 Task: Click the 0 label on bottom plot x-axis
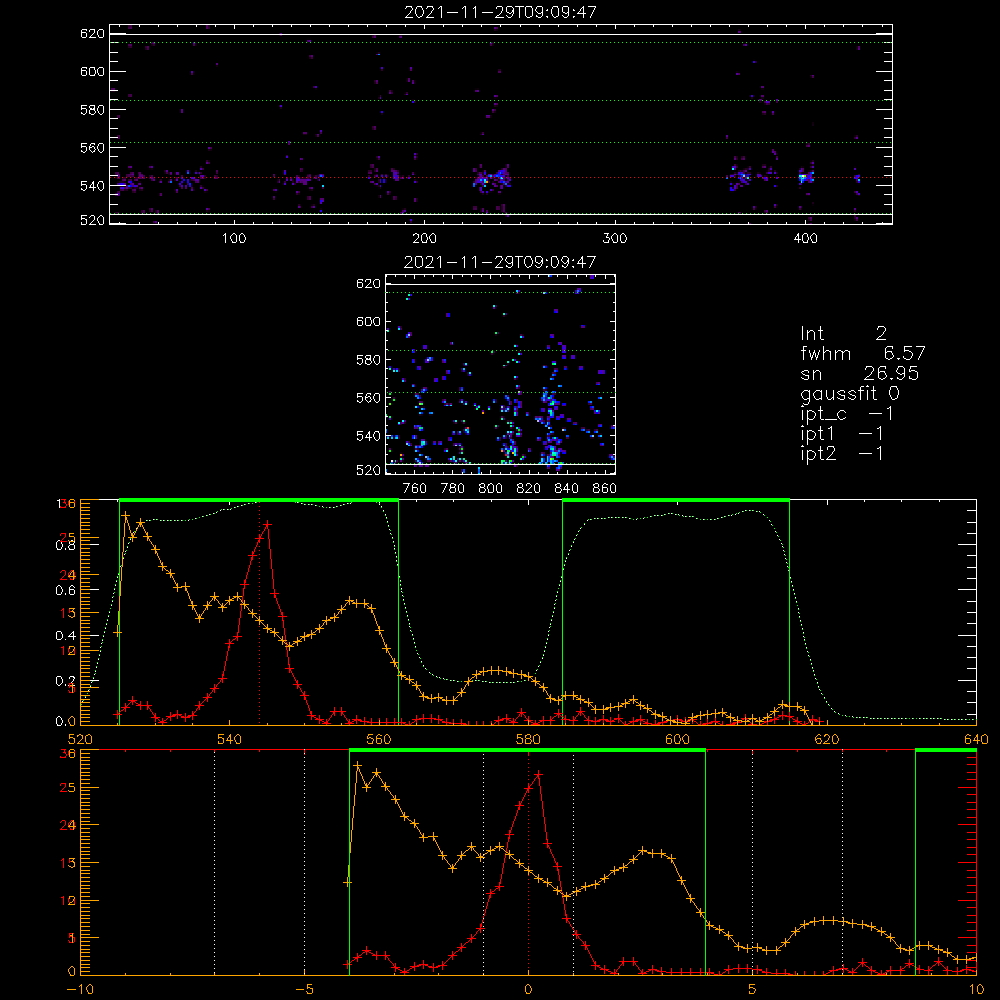[x=528, y=989]
